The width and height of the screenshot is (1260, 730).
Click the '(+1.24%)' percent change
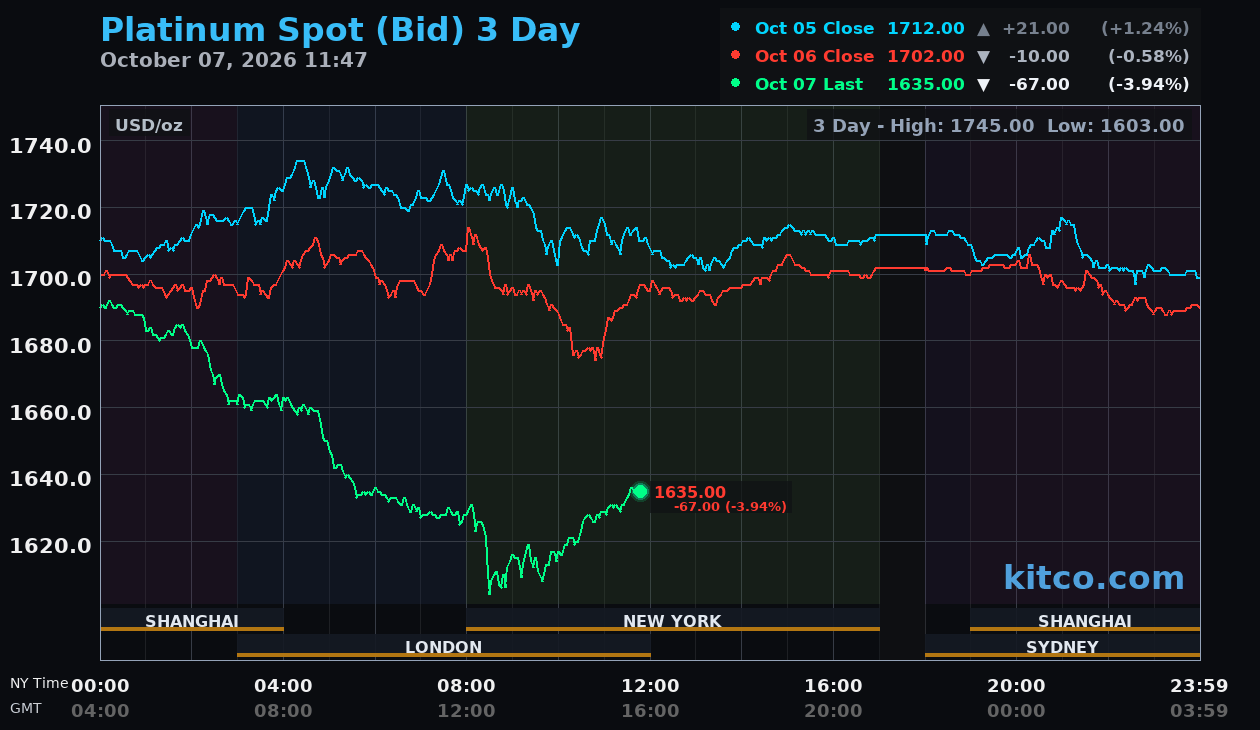coord(1145,29)
